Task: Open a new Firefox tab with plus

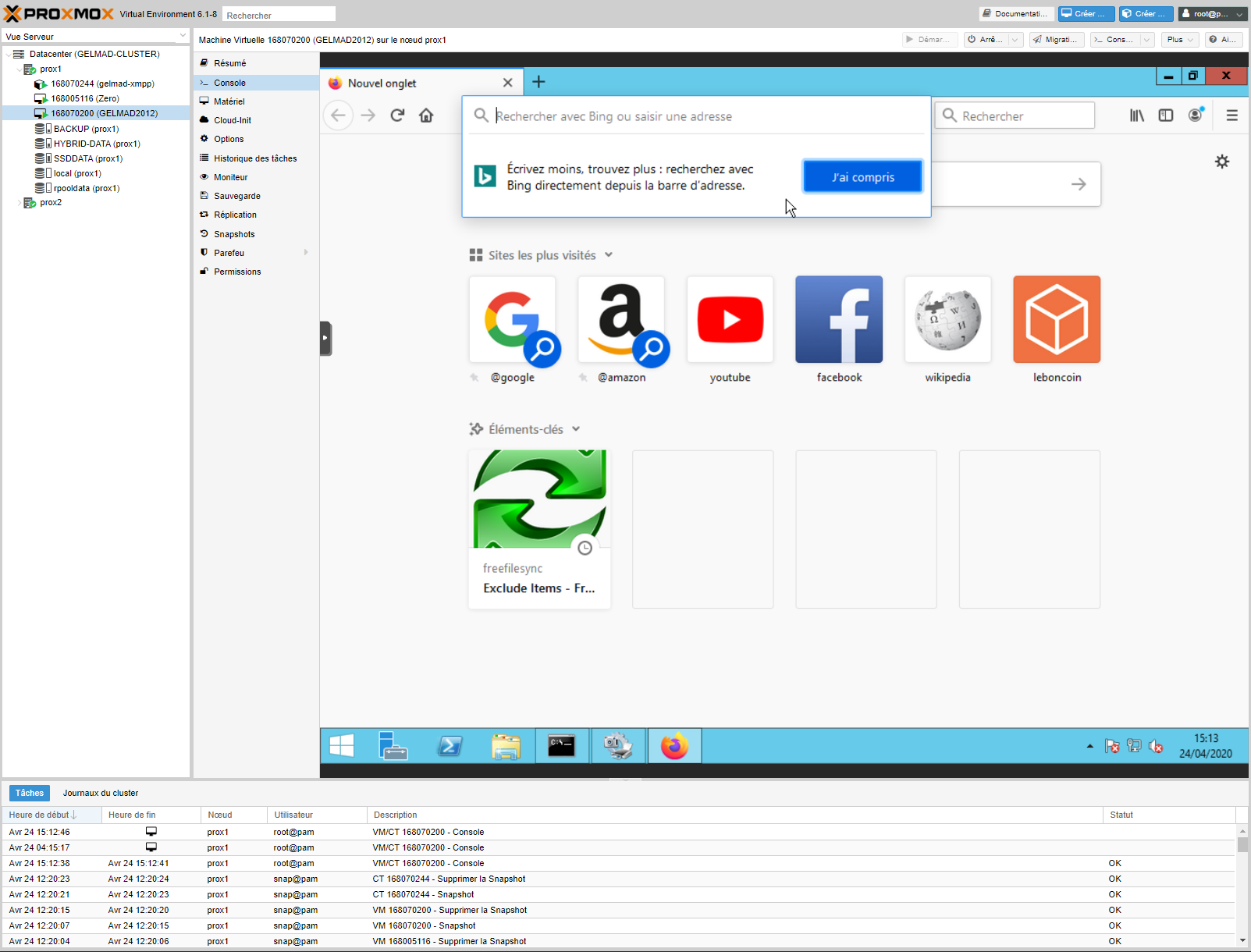Action: click(538, 82)
